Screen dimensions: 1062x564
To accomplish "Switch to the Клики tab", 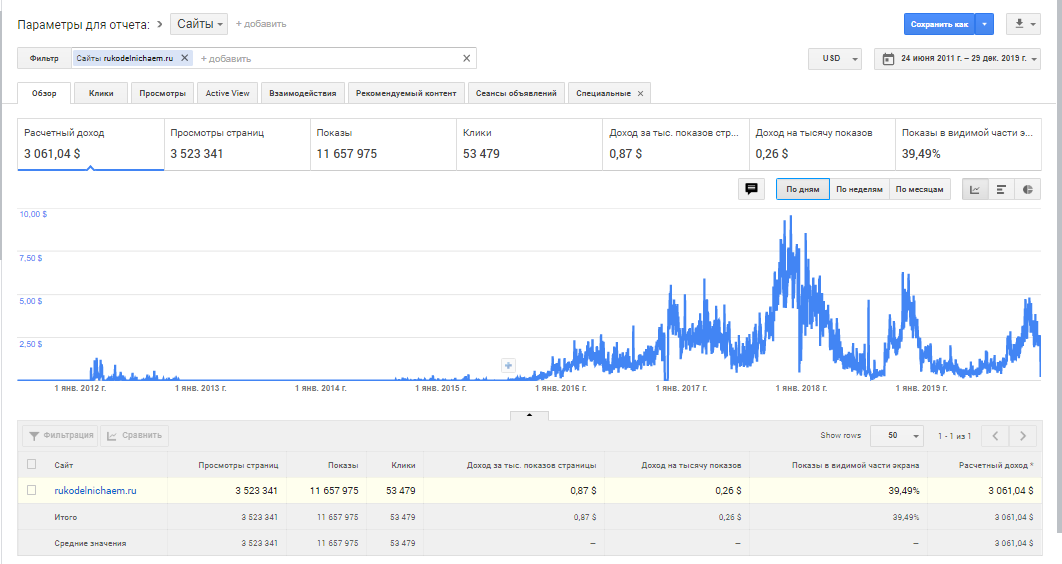I will point(101,93).
